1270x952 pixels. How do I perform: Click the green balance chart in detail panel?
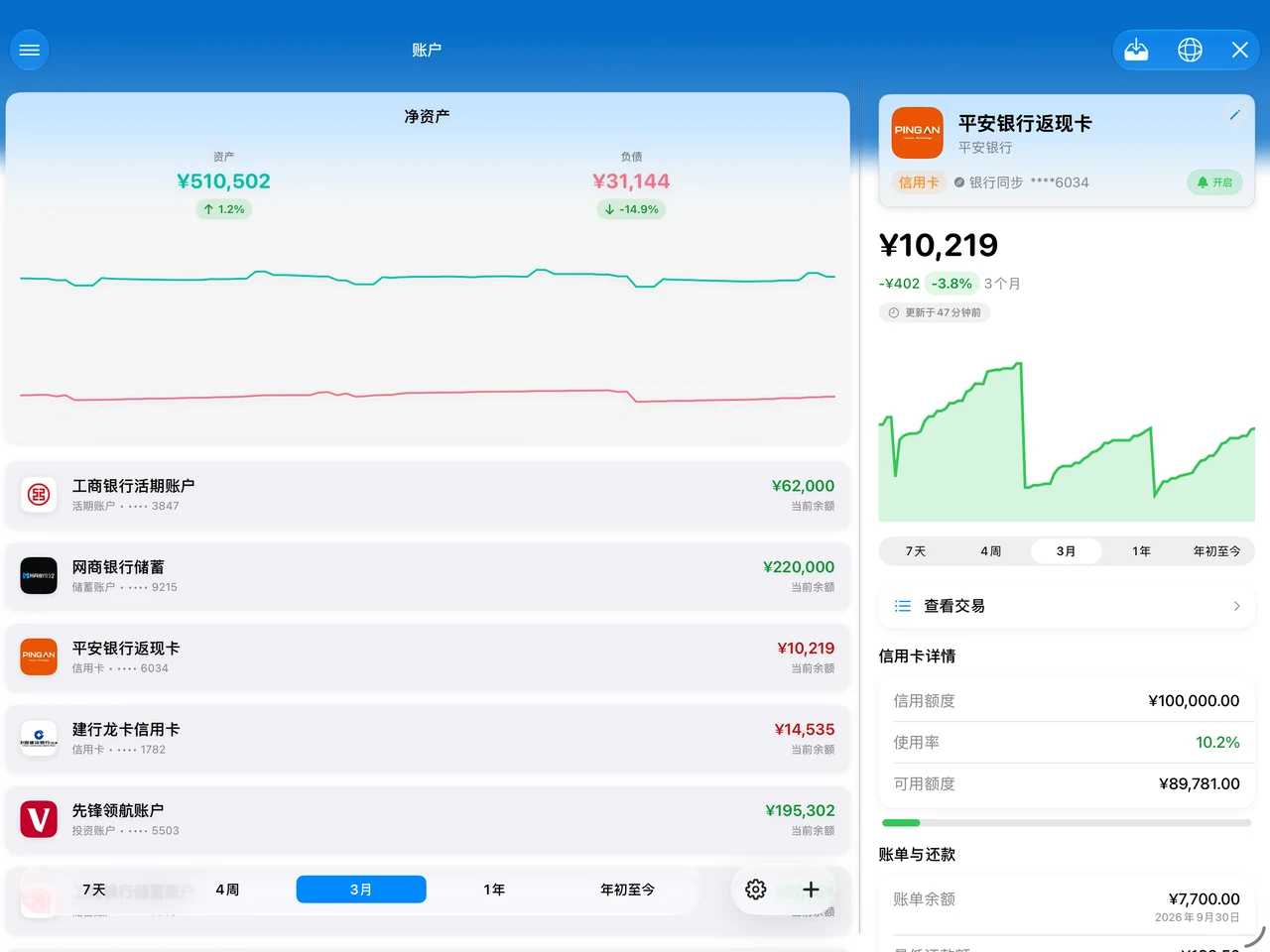[x=1067, y=441]
